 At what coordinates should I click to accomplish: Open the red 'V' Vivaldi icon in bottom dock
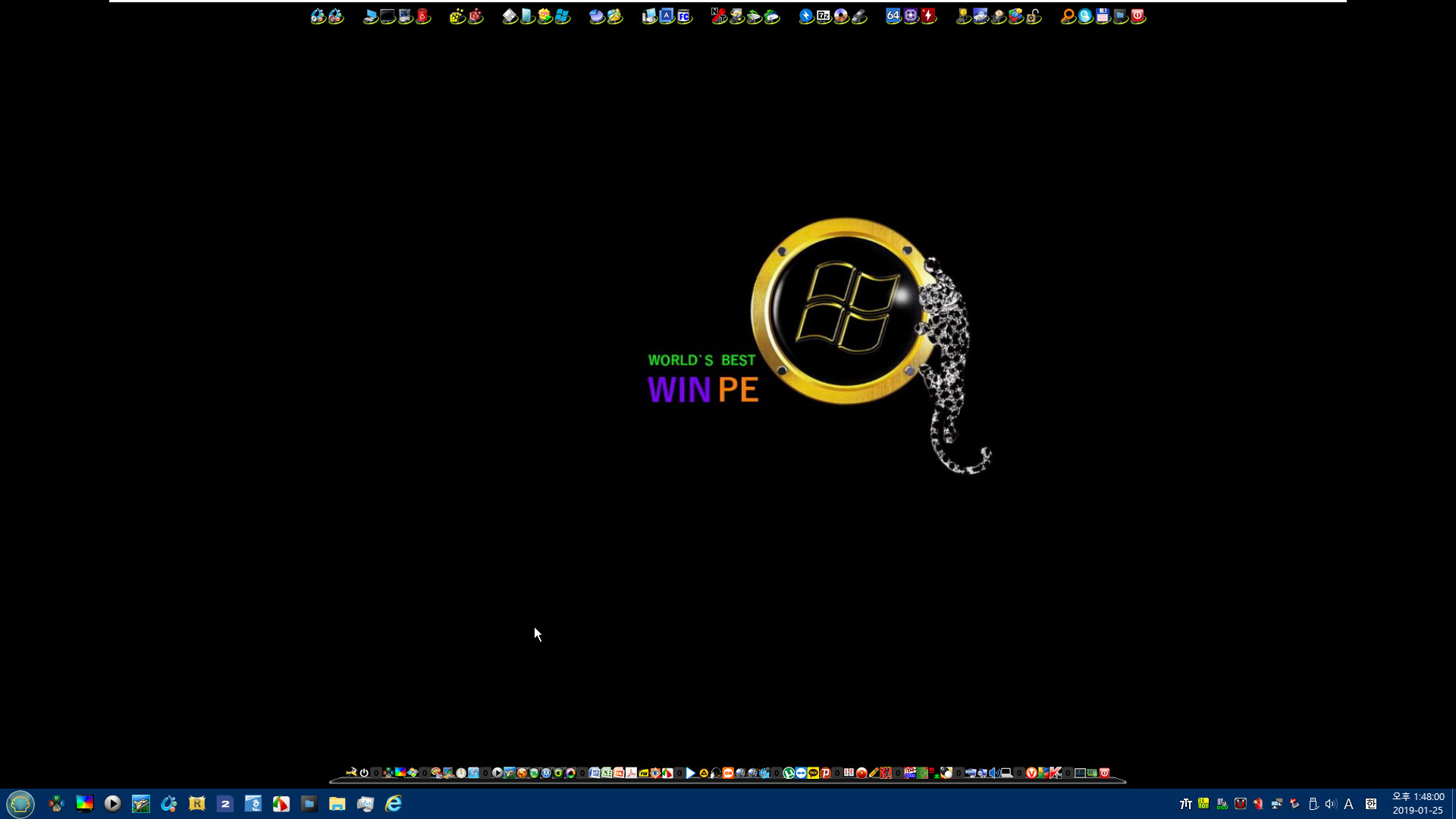pos(1031,773)
